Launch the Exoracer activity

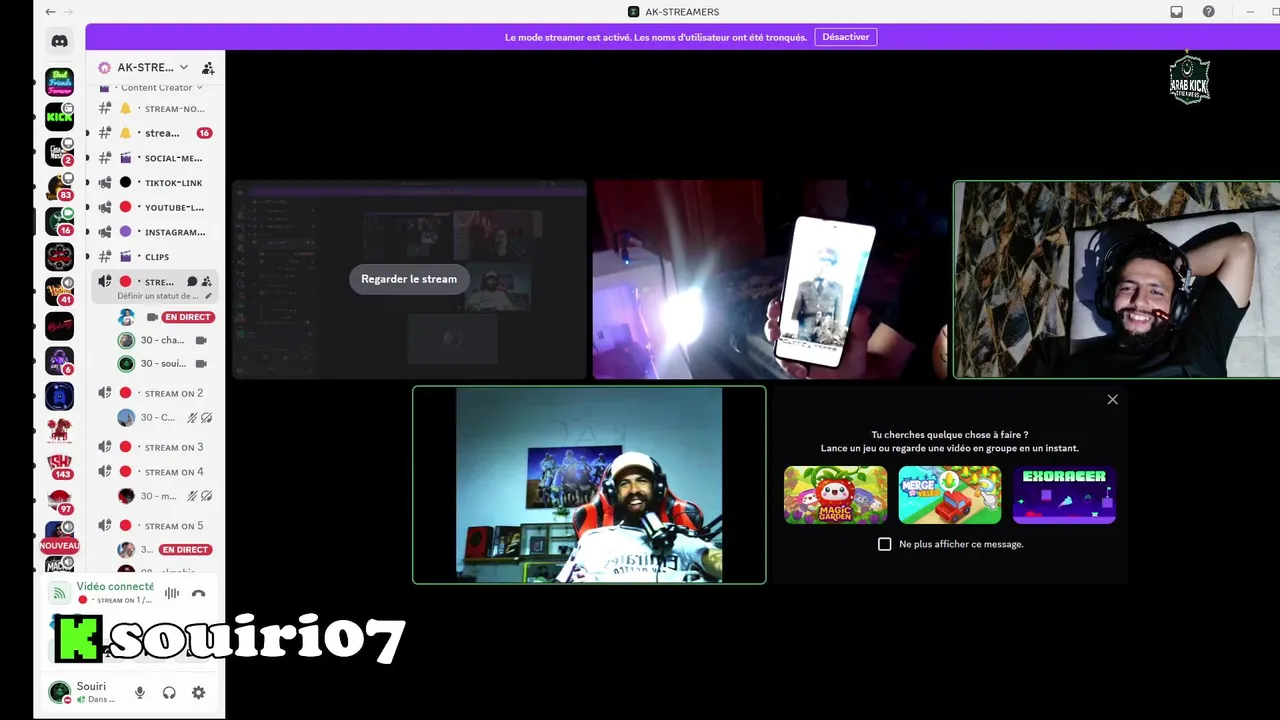[x=1064, y=495]
